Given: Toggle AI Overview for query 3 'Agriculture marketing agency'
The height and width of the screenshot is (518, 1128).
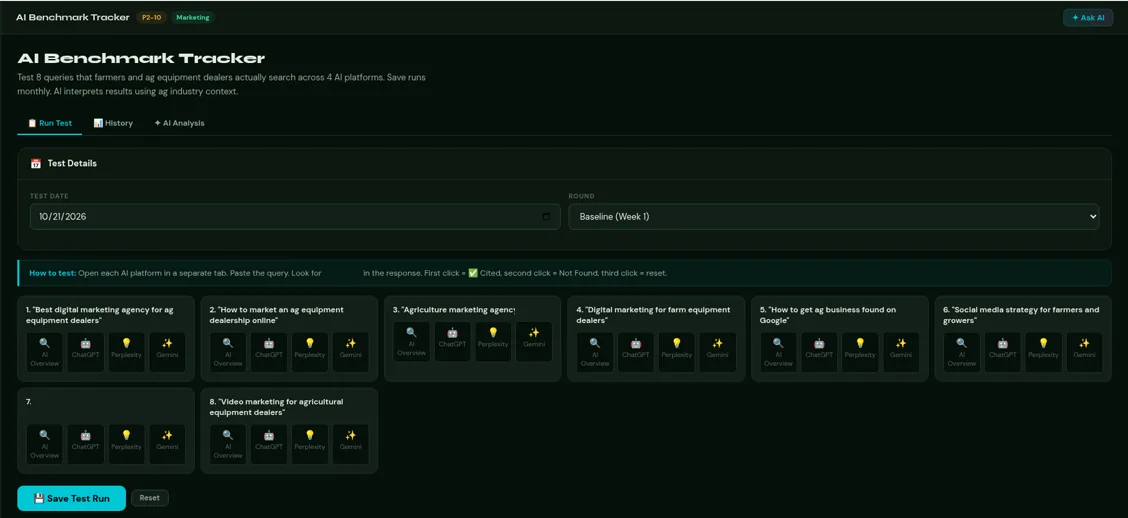Looking at the screenshot, I should click(x=411, y=342).
